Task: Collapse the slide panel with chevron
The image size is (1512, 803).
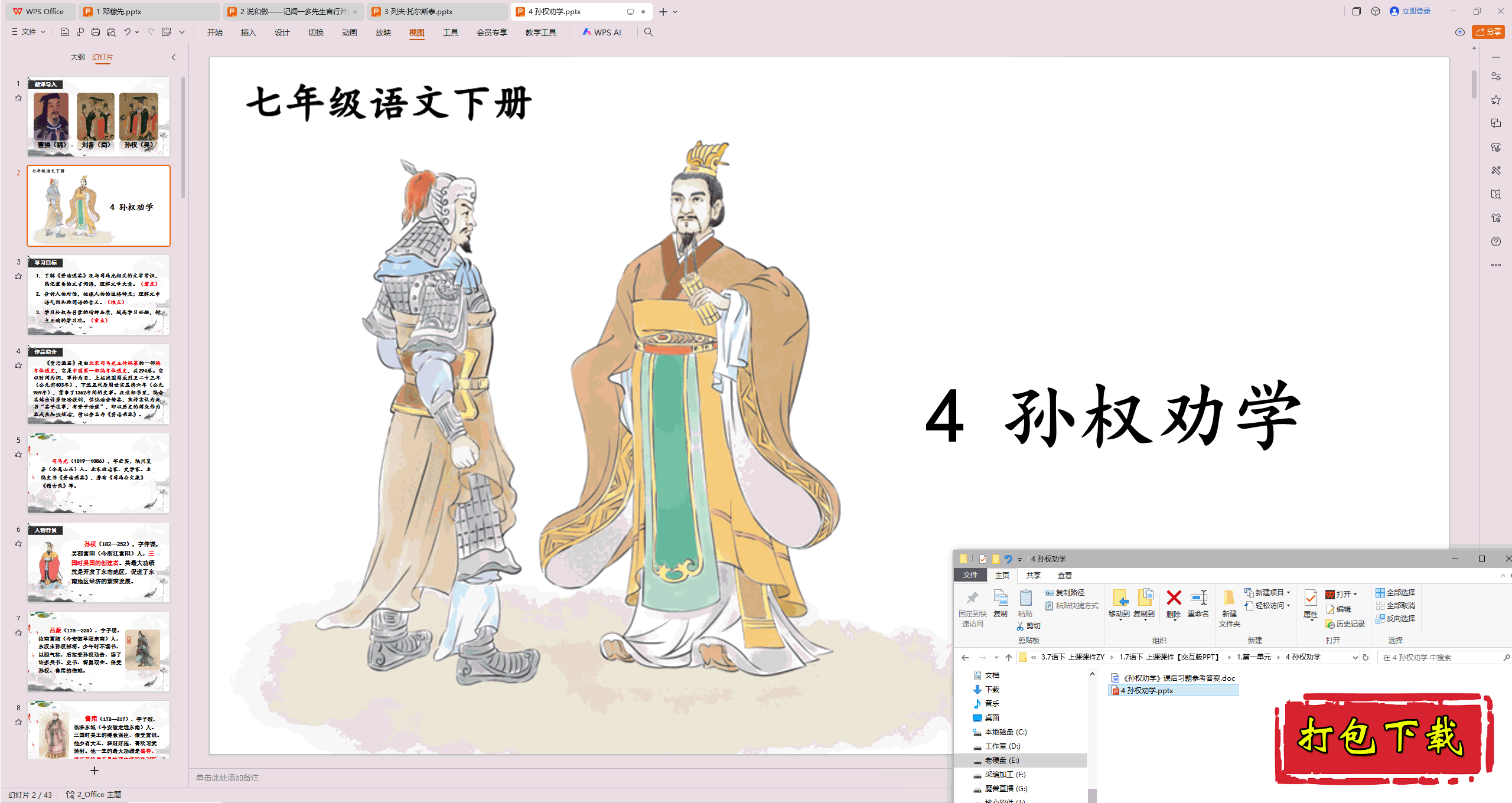Action: click(x=174, y=57)
